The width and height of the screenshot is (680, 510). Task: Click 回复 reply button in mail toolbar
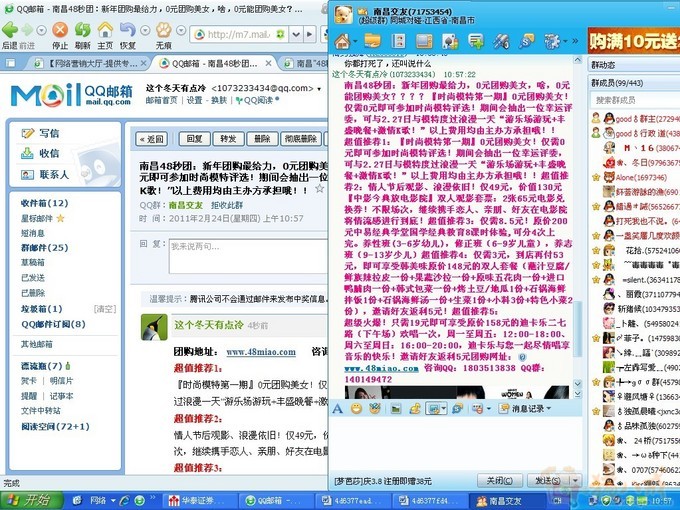pyautogui.click(x=195, y=139)
